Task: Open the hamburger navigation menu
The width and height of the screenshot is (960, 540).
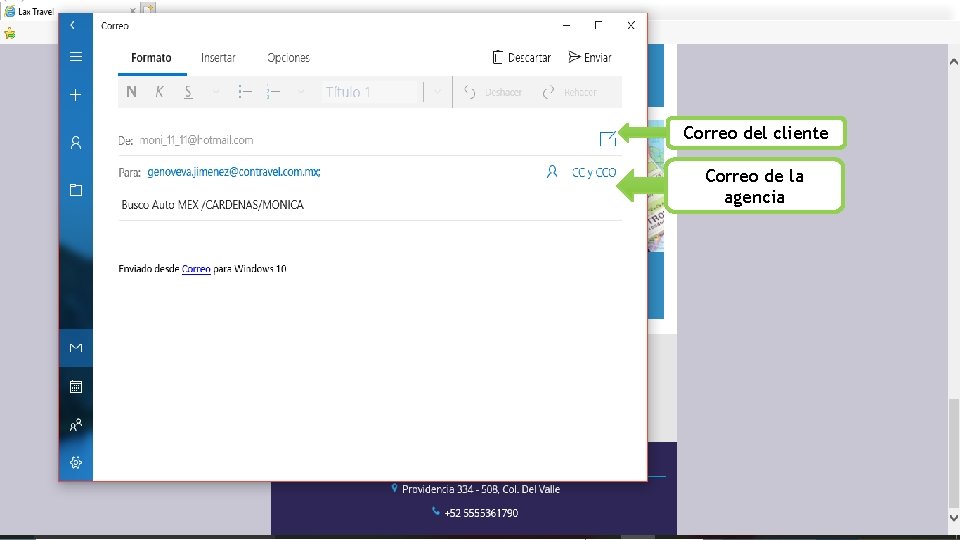Action: [76, 57]
